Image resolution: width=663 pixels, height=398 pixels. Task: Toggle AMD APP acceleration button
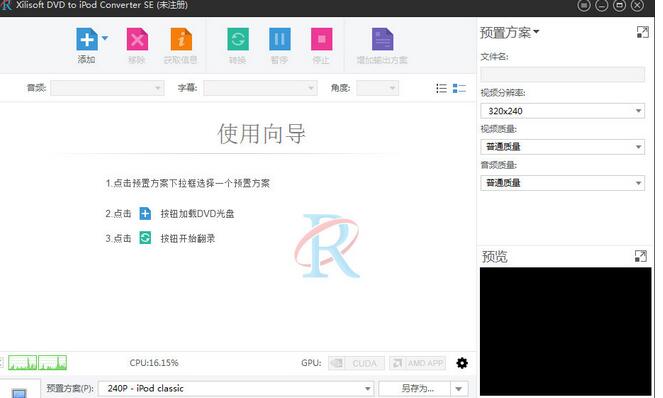pyautogui.click(x=417, y=363)
